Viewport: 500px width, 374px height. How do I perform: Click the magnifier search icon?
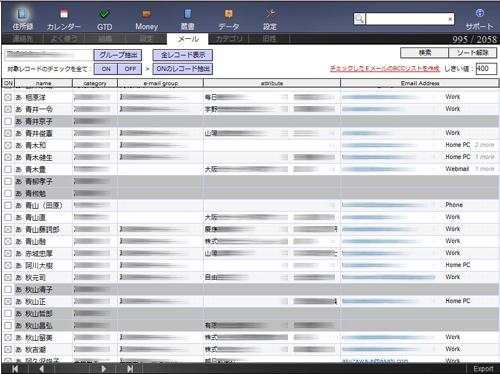pyautogui.click(x=359, y=19)
